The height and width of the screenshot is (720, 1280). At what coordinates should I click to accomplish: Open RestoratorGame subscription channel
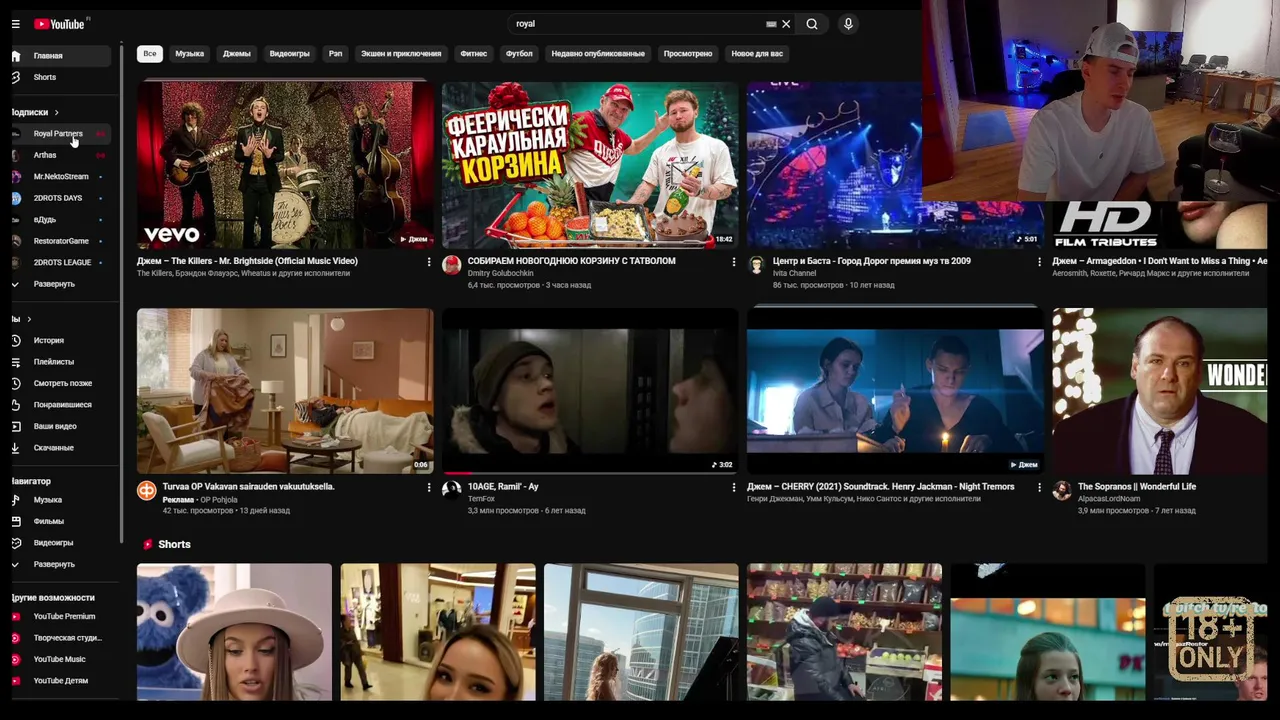click(x=60, y=241)
